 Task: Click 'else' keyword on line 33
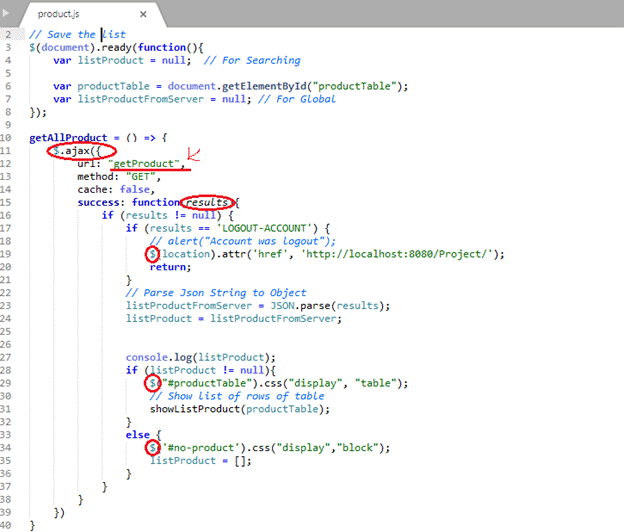(x=138, y=435)
